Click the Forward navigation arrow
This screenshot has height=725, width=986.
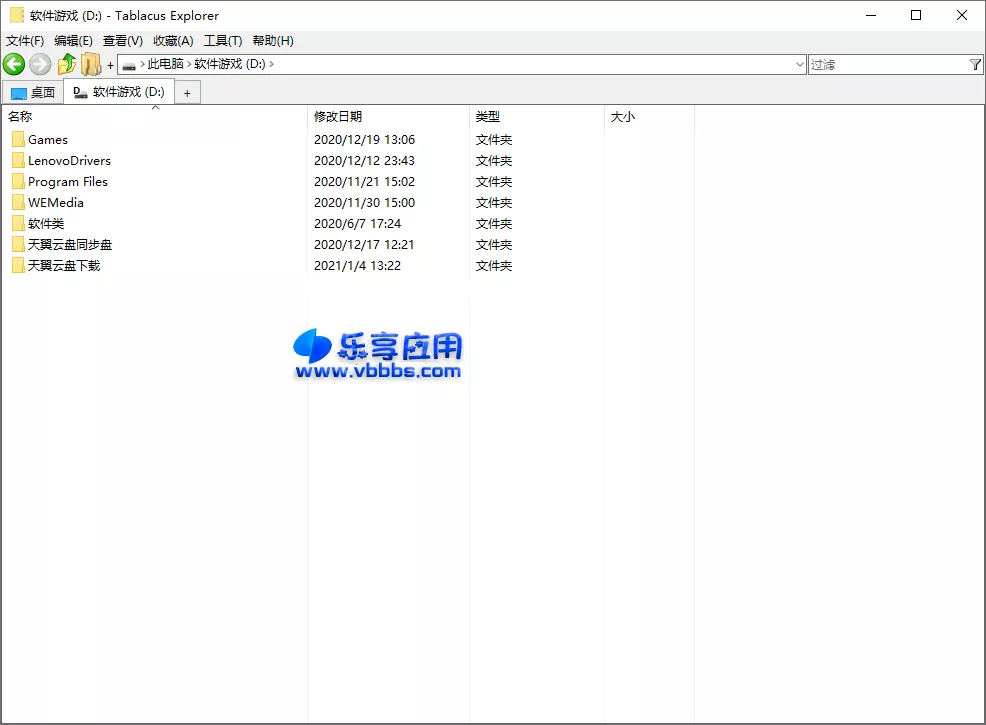[38, 64]
